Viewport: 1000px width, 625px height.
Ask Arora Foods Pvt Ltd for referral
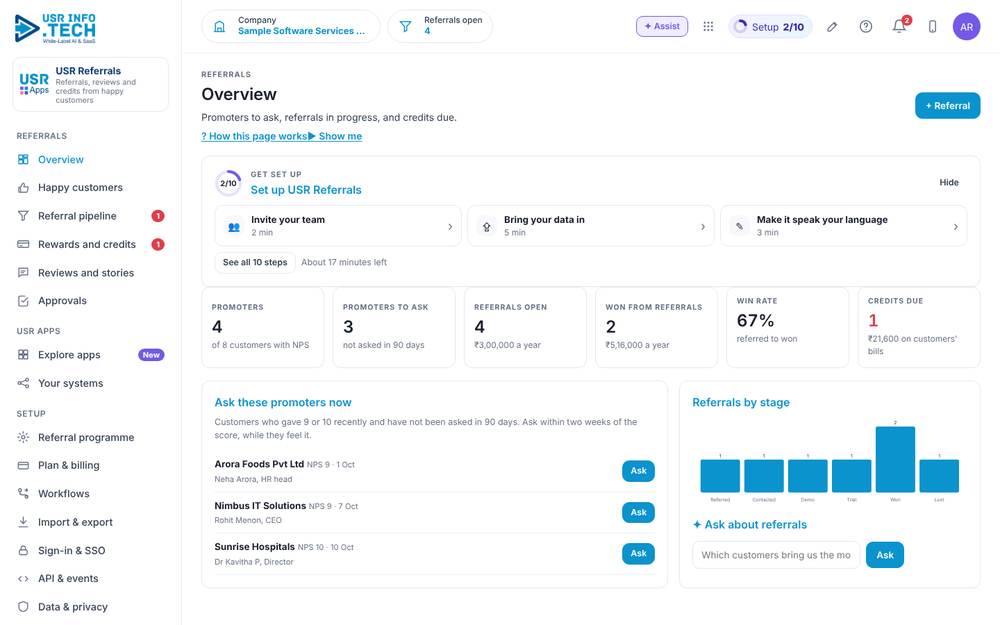click(638, 471)
